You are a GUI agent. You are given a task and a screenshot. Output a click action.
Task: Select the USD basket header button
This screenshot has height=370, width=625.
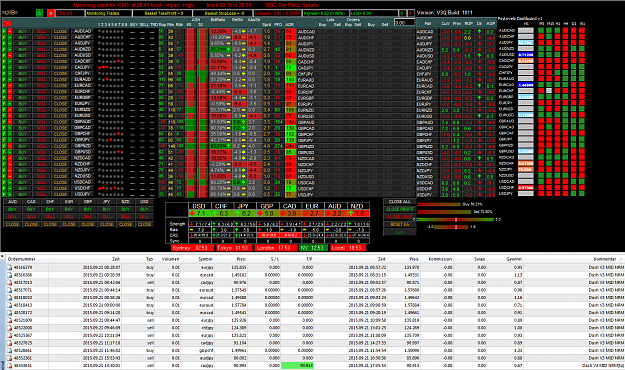(x=144, y=202)
